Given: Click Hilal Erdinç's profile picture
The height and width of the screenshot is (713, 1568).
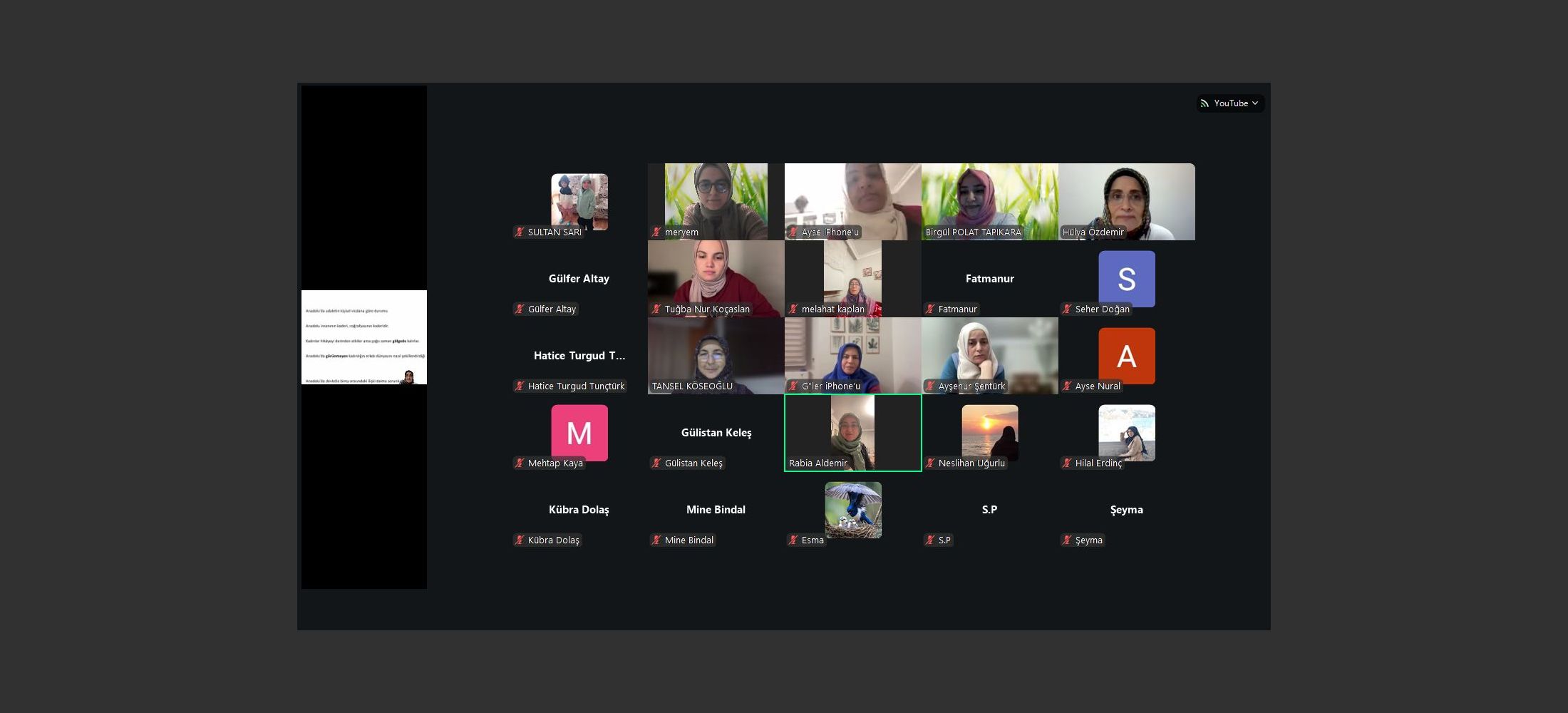Looking at the screenshot, I should click(x=1126, y=433).
